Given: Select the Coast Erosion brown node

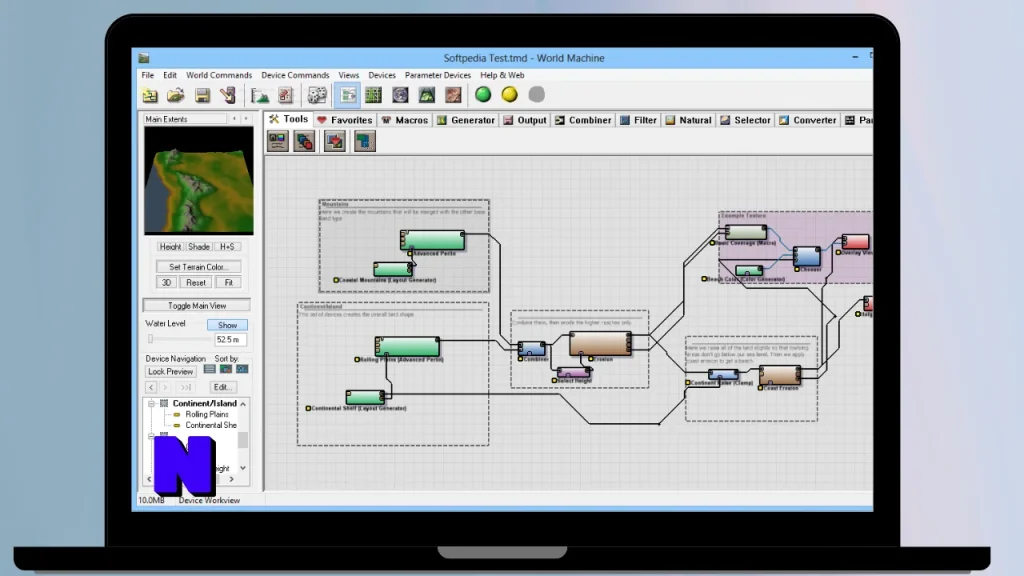Looking at the screenshot, I should tap(780, 375).
